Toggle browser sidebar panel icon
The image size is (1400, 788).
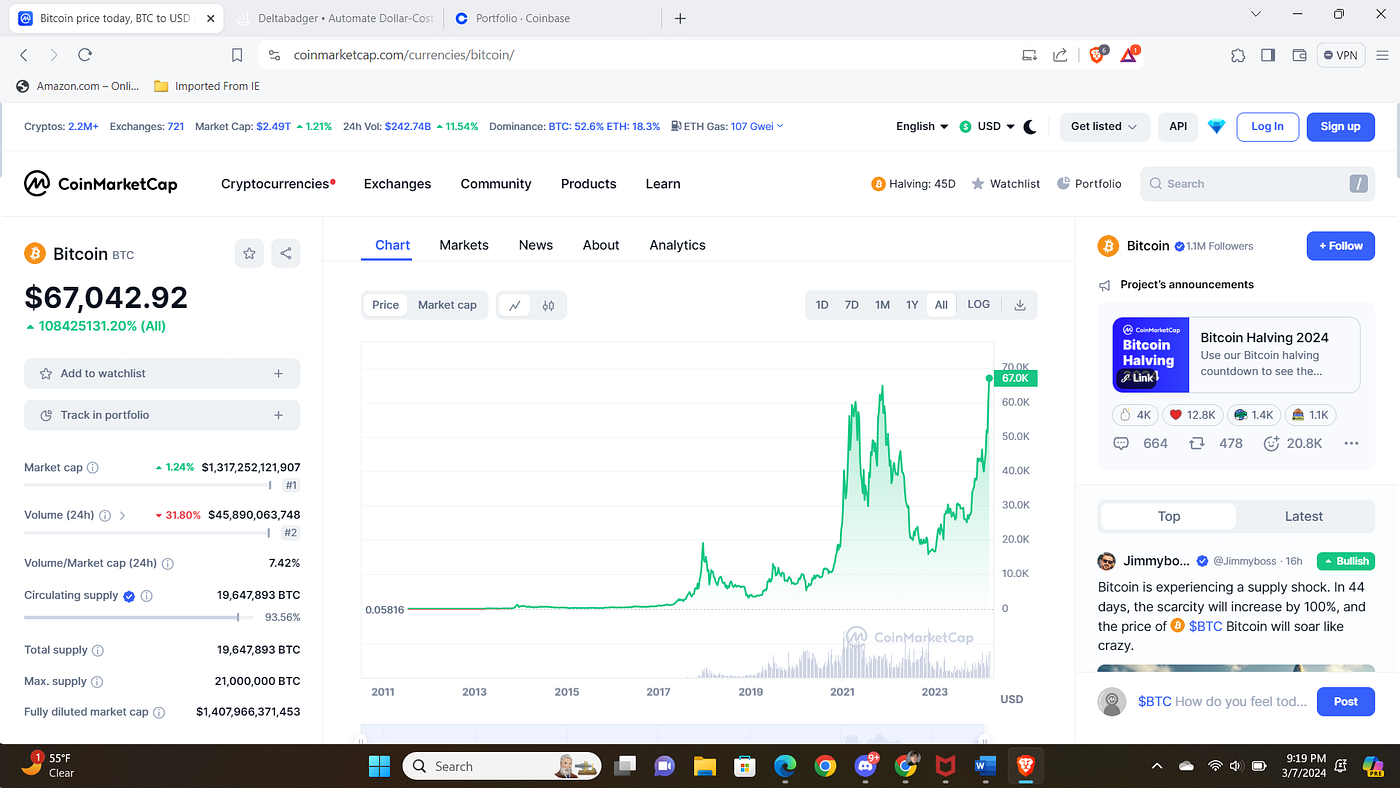(1268, 55)
